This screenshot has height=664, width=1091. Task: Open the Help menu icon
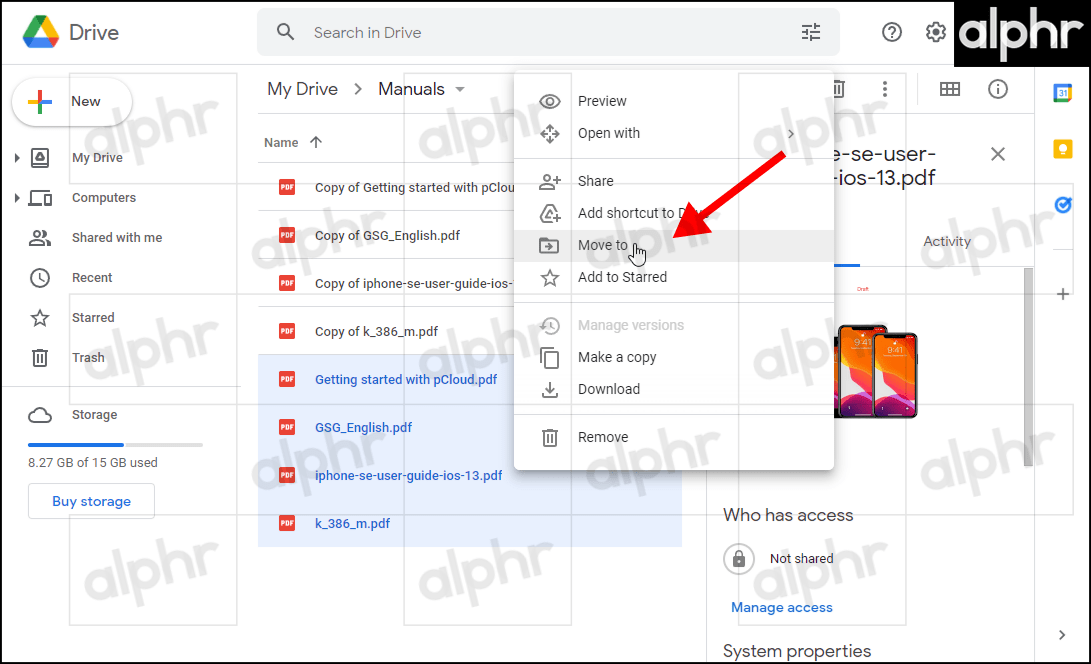tap(891, 32)
